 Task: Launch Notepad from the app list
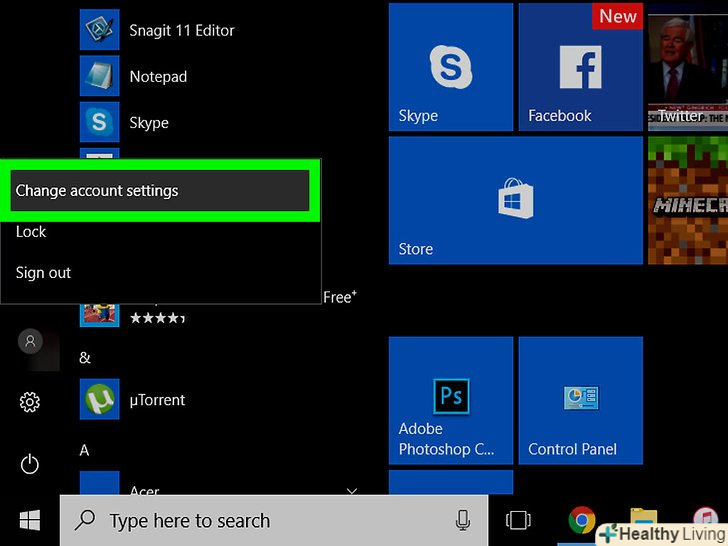(x=100, y=76)
